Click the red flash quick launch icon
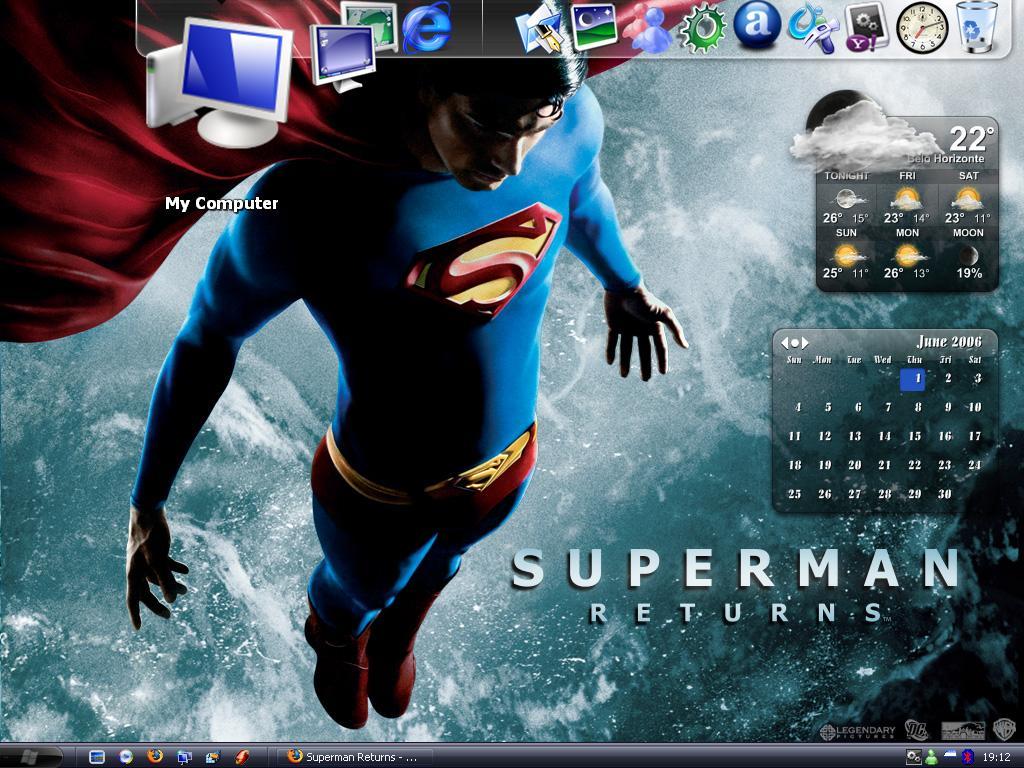This screenshot has width=1024, height=768. [242, 757]
